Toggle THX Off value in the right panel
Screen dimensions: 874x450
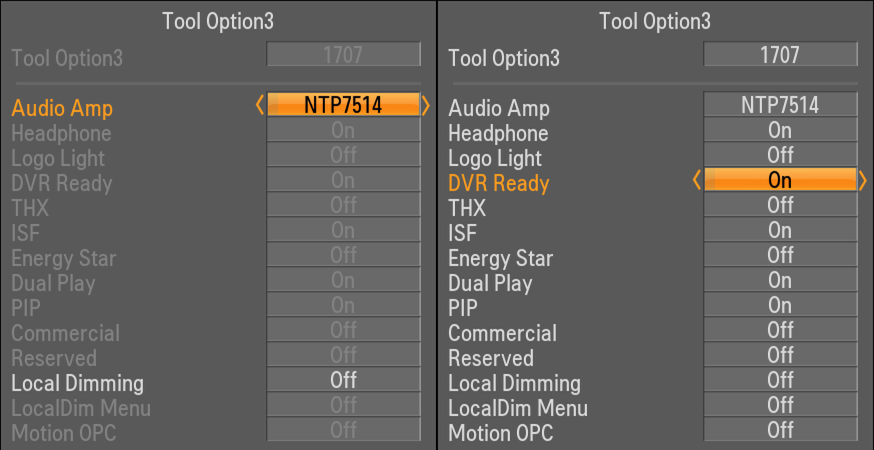(x=780, y=205)
